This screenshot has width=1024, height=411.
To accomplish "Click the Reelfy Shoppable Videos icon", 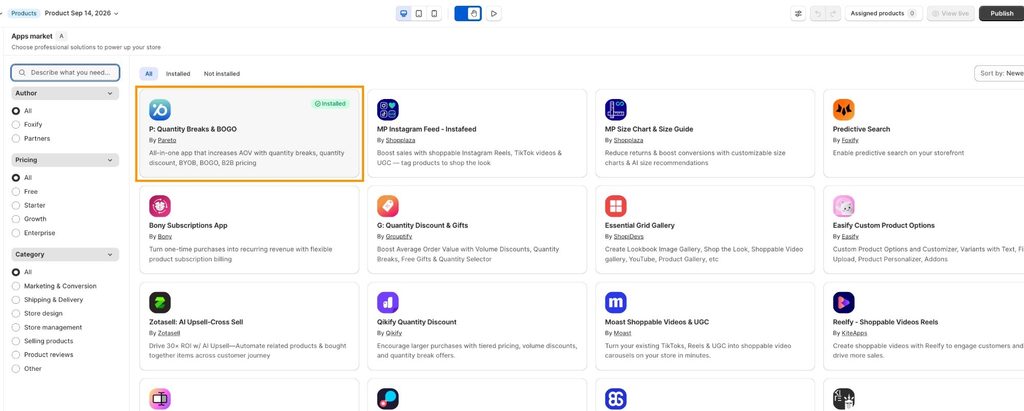I will click(x=844, y=303).
